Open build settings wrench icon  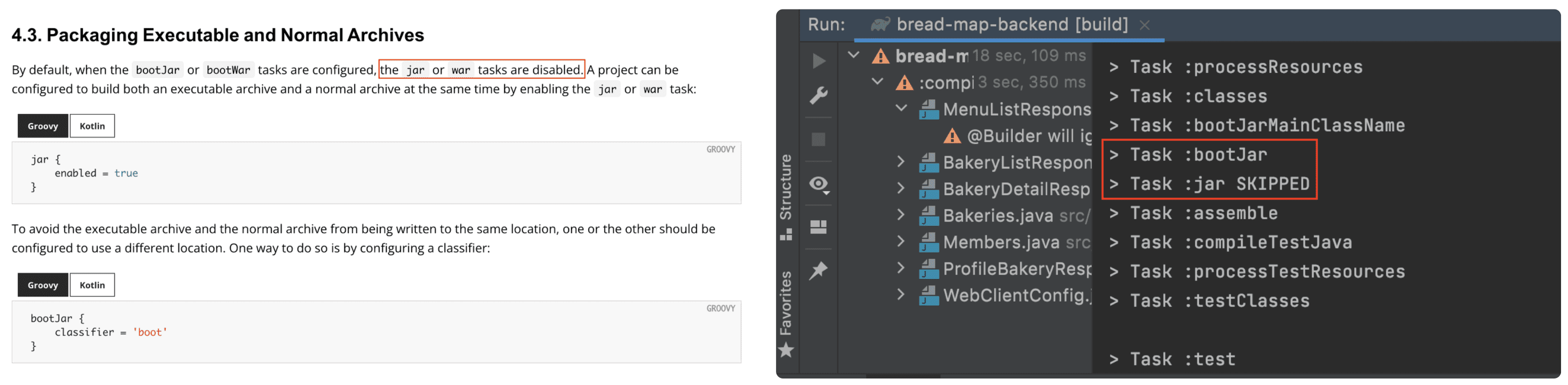click(x=818, y=95)
